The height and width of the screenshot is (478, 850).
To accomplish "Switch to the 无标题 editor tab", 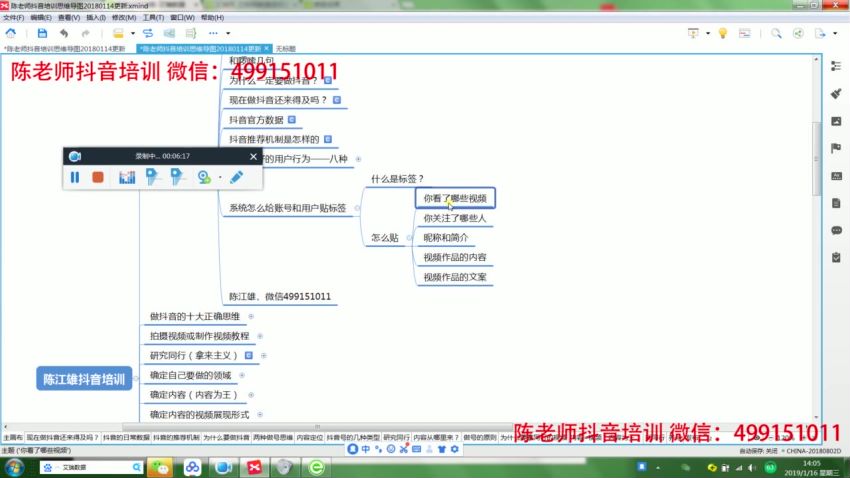I will [x=286, y=49].
